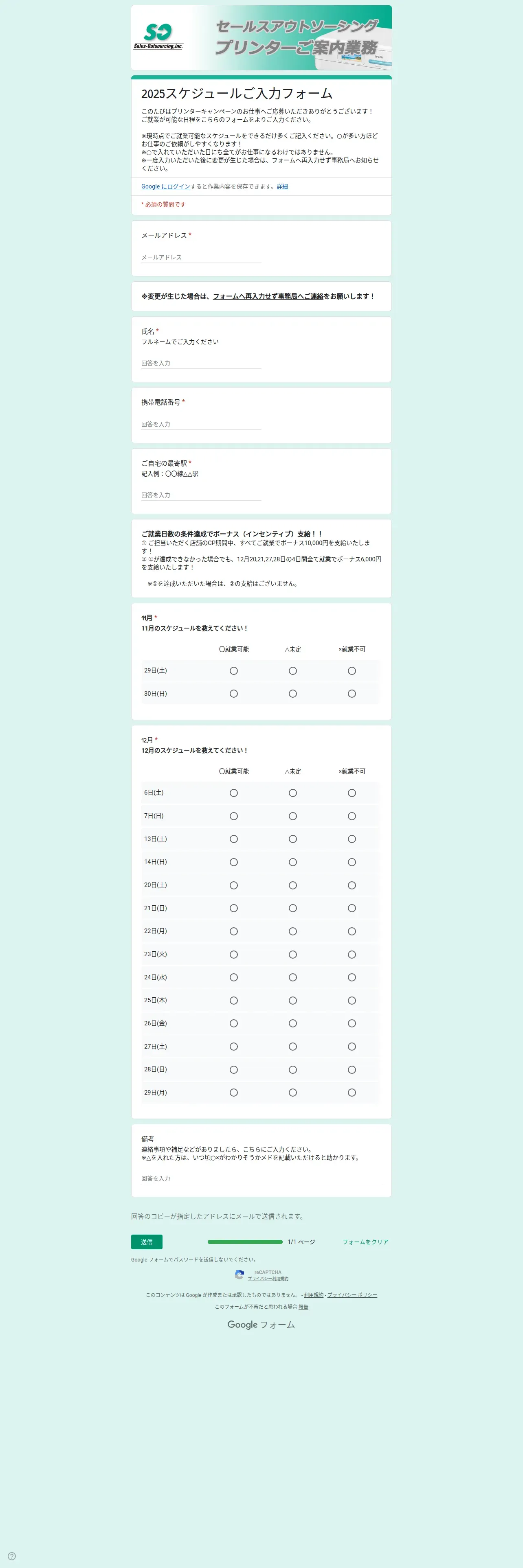The height and width of the screenshot is (1568, 523).
Task: Open the 詳細 link
Action: 283,186
